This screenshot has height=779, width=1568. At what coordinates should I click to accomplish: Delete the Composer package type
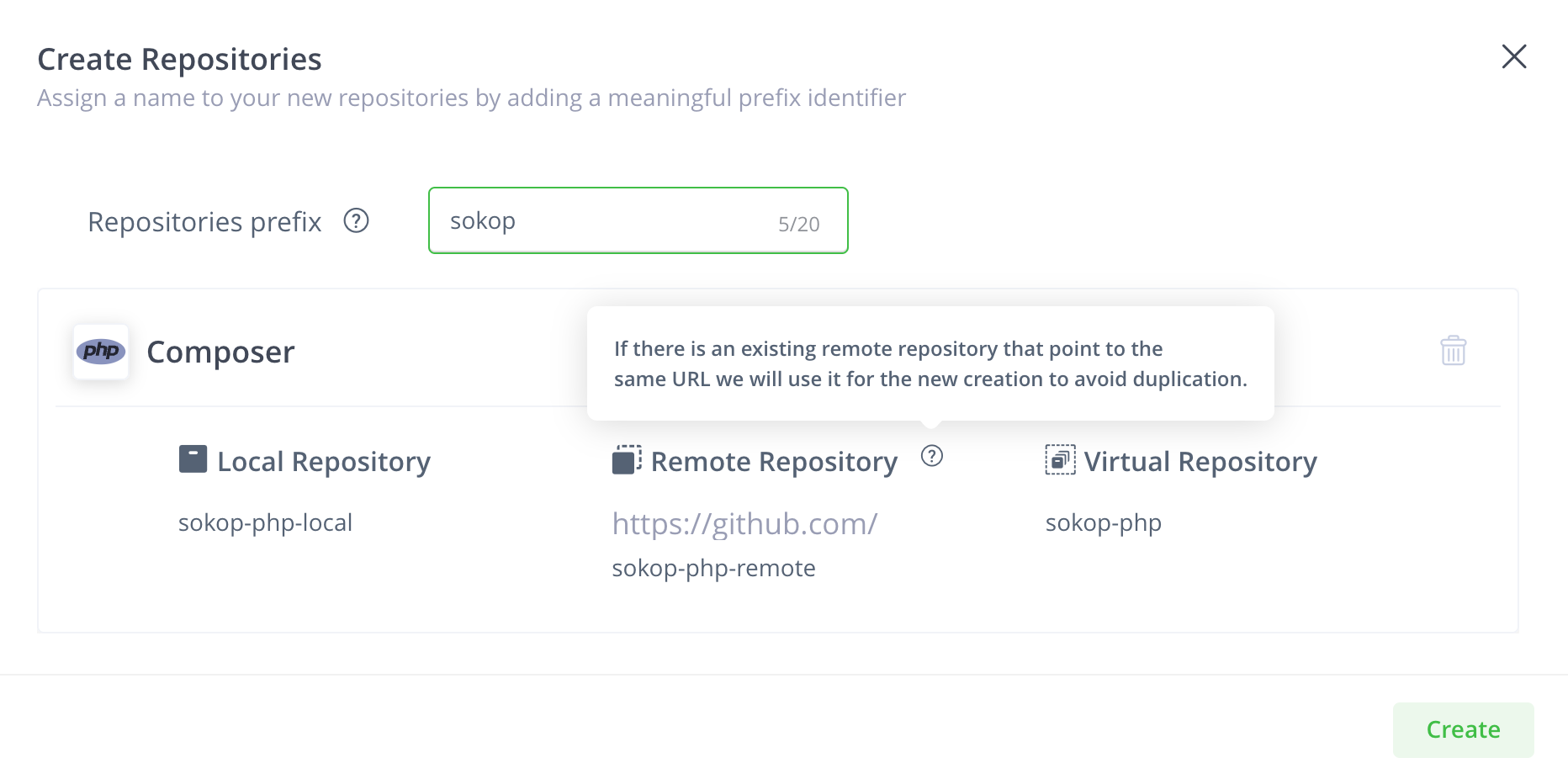1453,350
